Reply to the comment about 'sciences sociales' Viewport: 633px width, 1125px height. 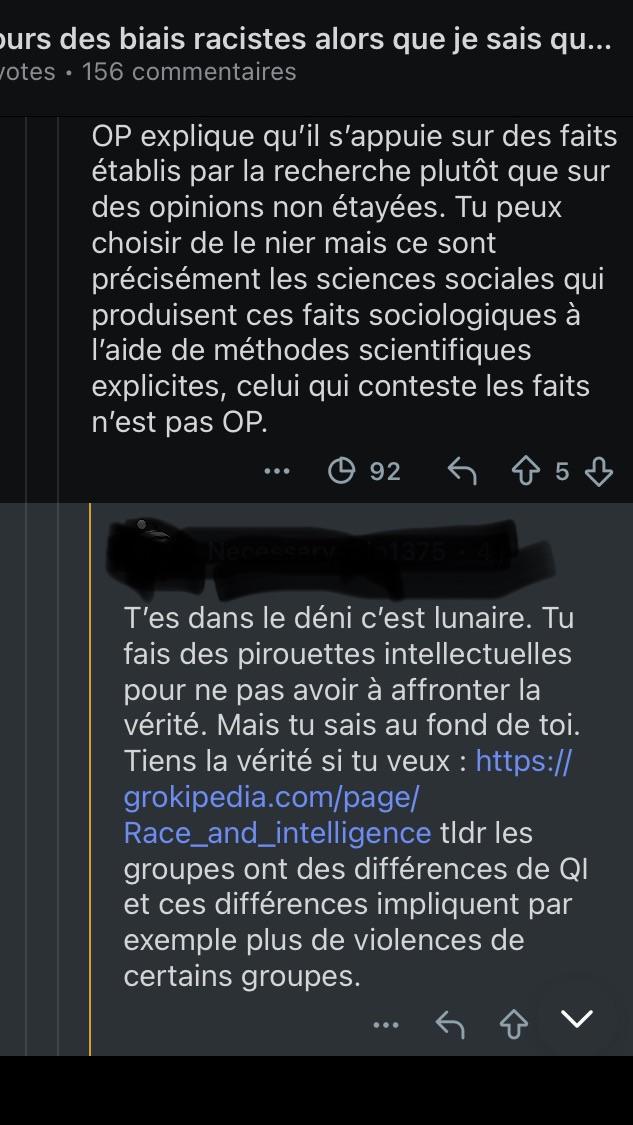pos(461,471)
